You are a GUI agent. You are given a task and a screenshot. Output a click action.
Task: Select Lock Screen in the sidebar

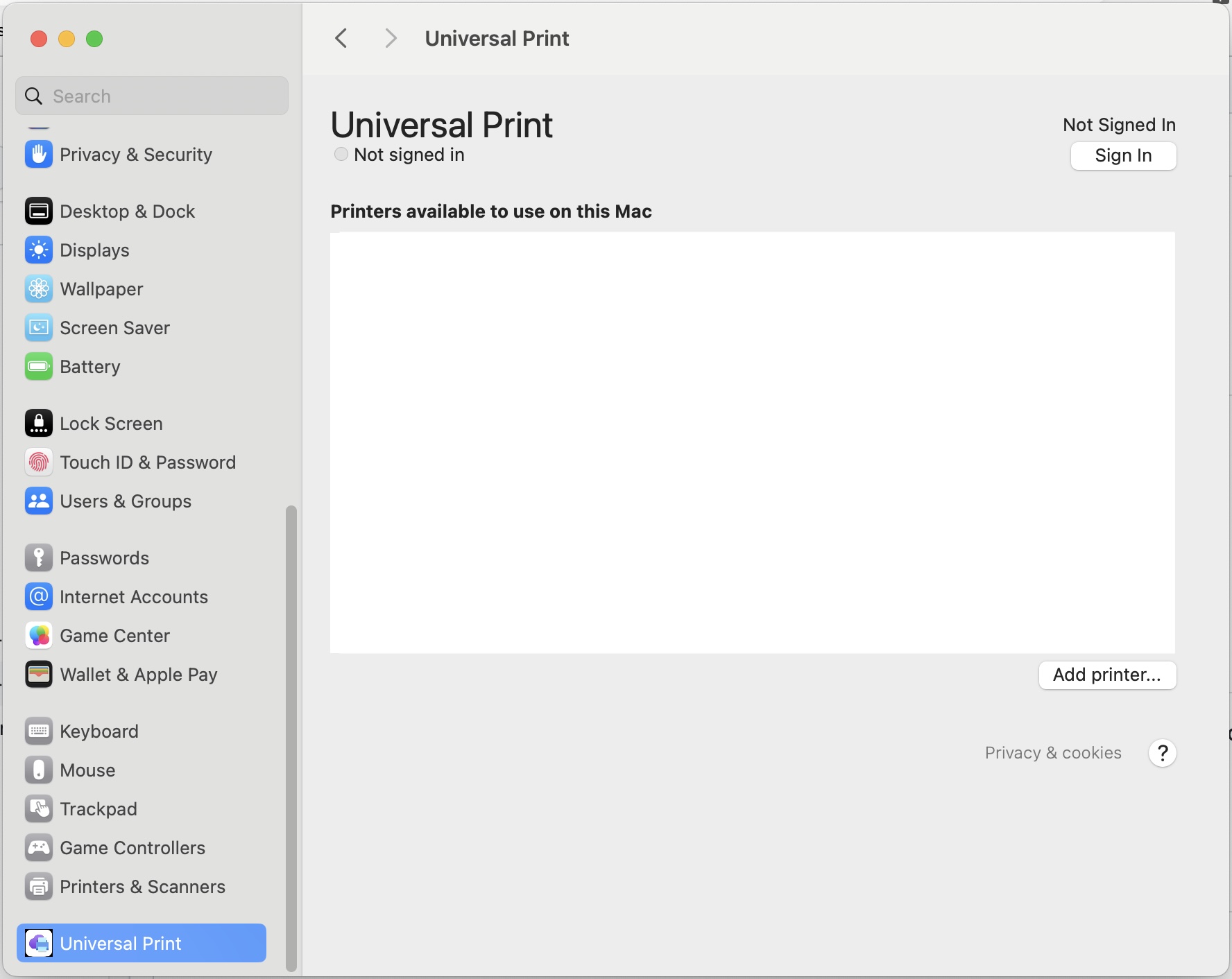tap(111, 423)
